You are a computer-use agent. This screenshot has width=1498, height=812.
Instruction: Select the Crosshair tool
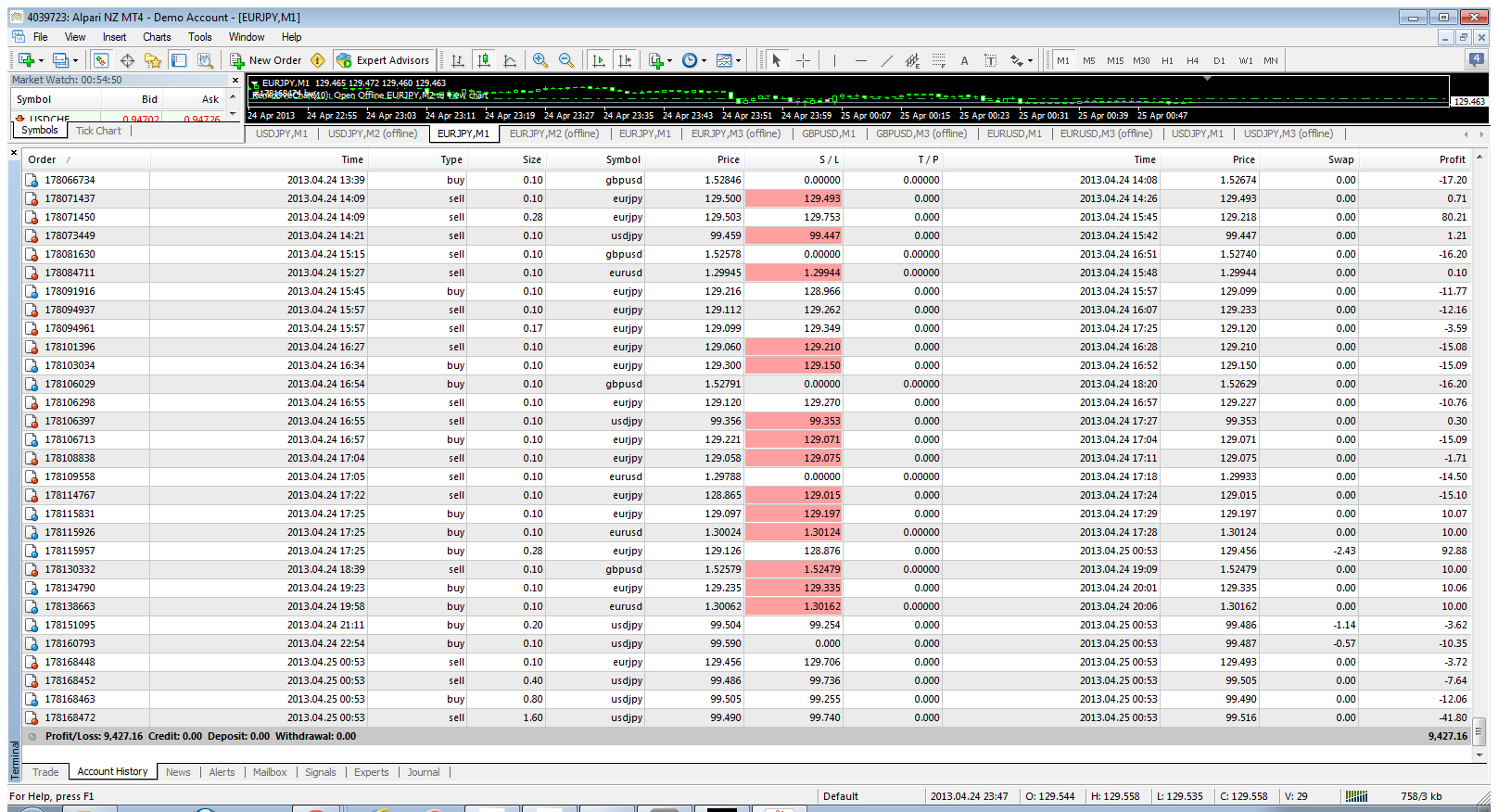tap(803, 60)
